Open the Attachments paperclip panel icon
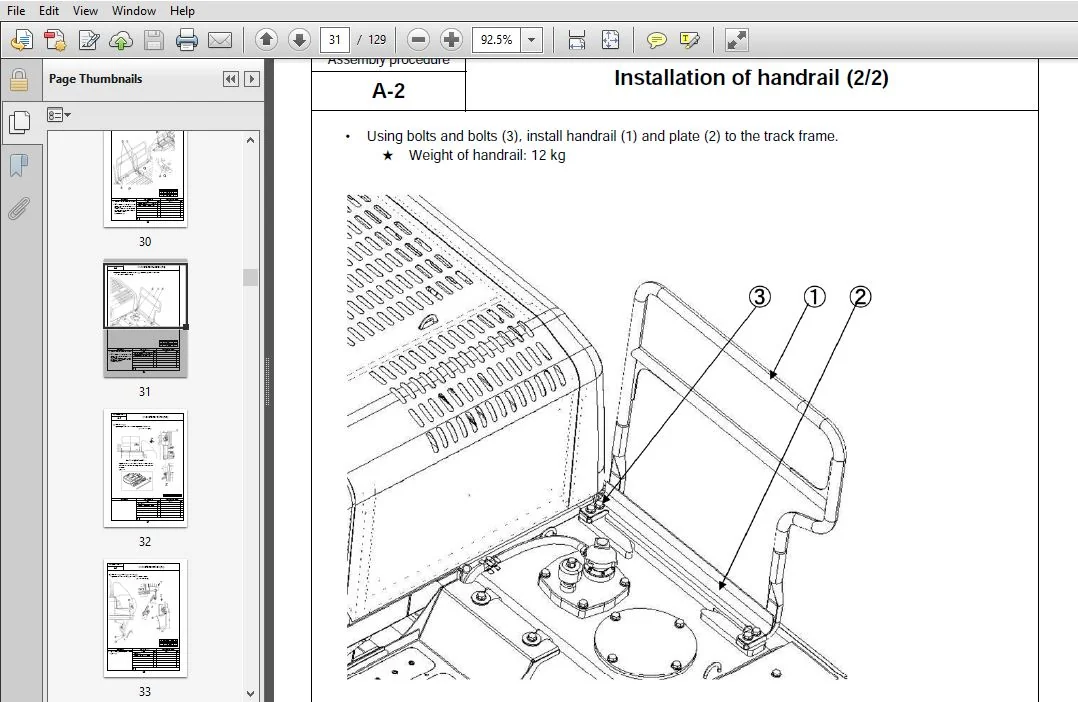The image size is (1078, 702). tap(19, 208)
